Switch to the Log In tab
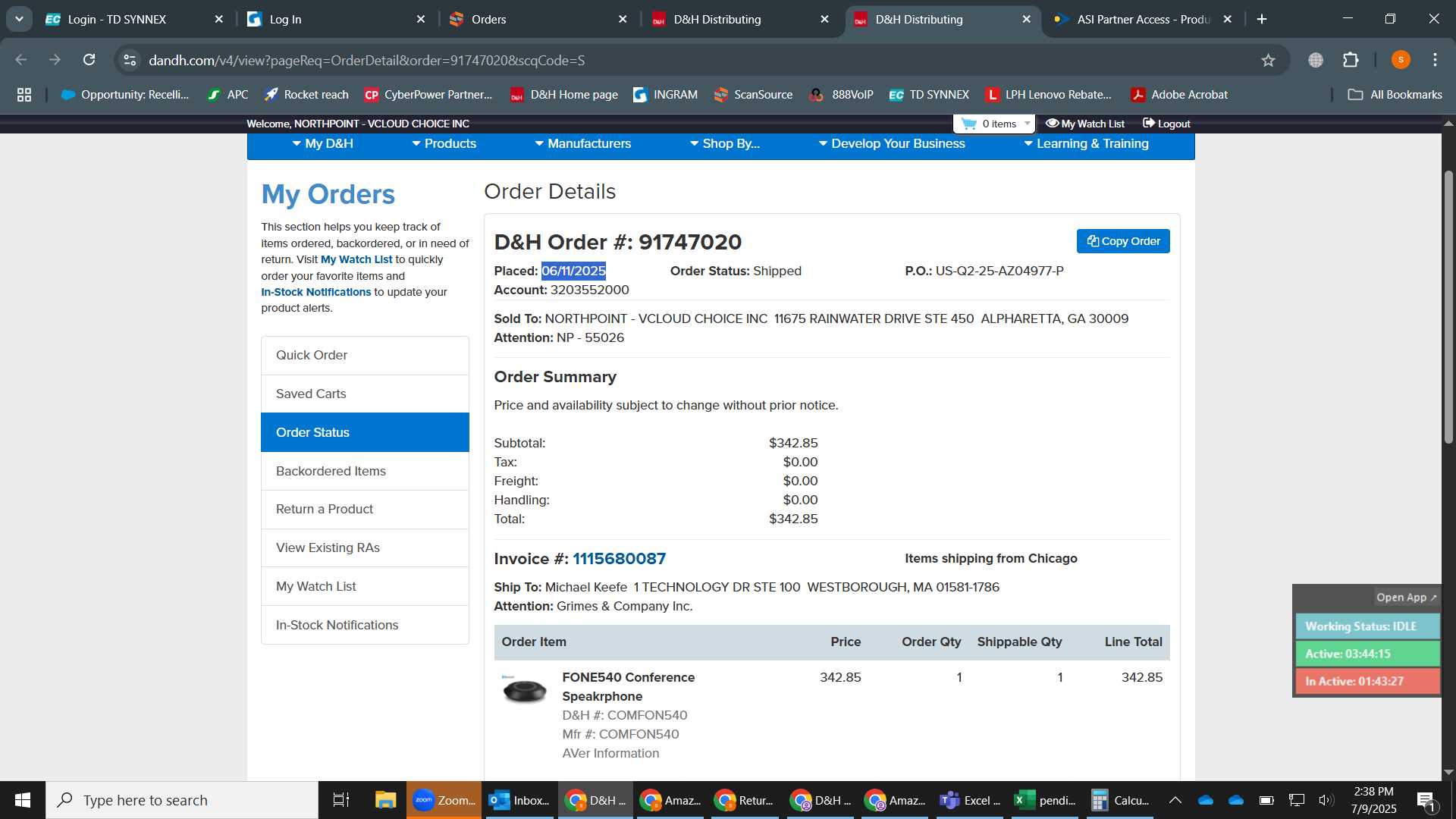The height and width of the screenshot is (819, 1456). [x=335, y=19]
